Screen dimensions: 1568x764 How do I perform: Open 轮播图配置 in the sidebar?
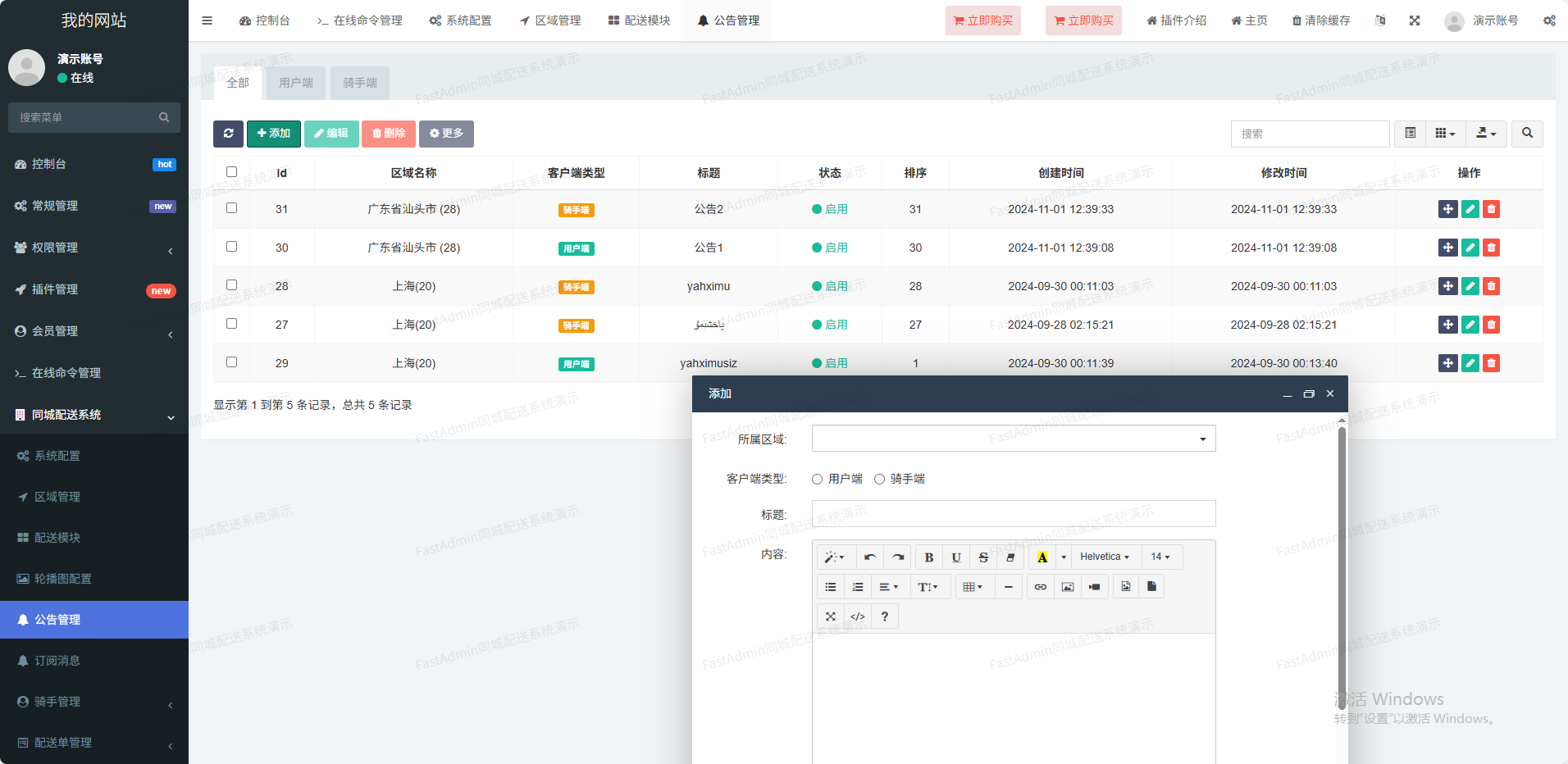pos(63,579)
